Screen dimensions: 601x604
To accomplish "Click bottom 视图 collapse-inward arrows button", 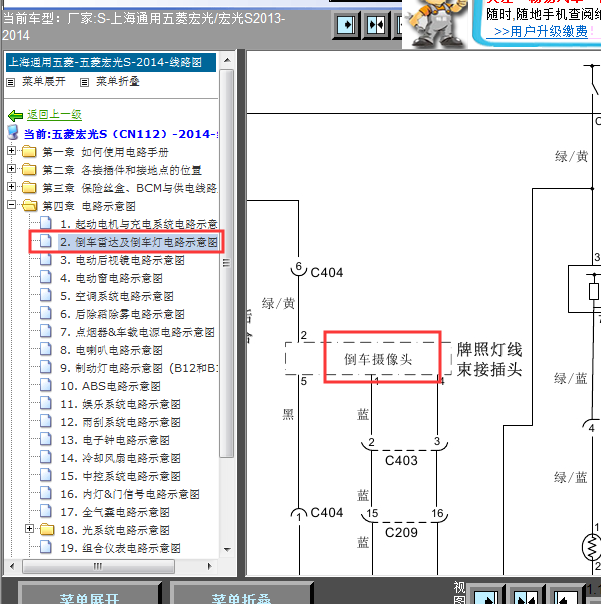I will point(525,596).
